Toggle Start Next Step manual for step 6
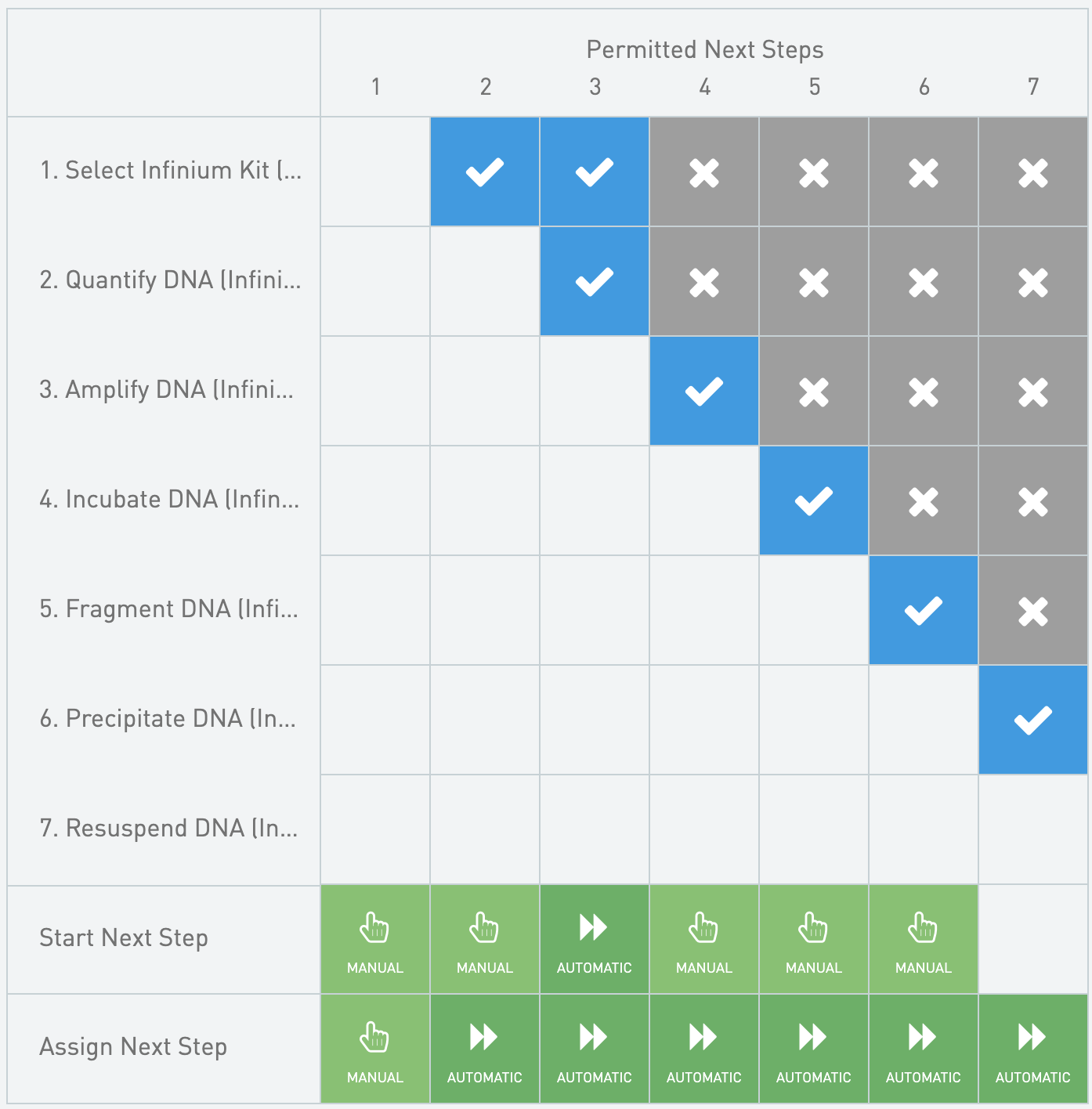1092x1109 pixels. tap(923, 939)
